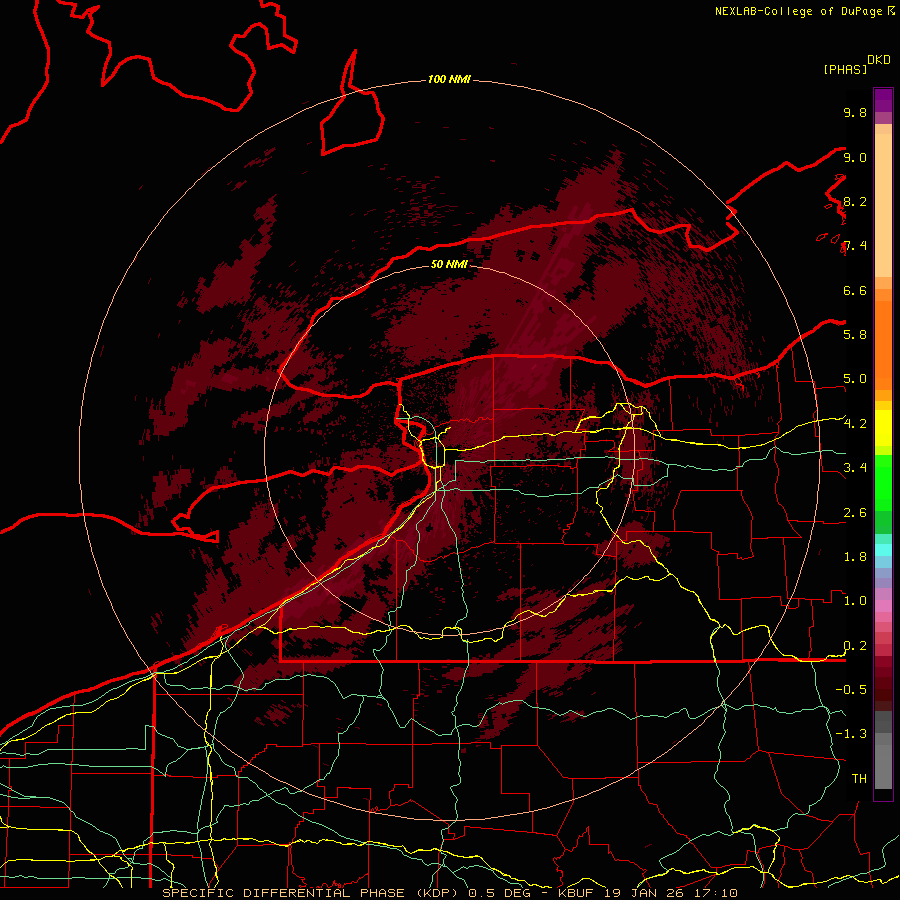900x900 pixels.
Task: Click the 1.0 value on the color scale
Action: point(855,601)
